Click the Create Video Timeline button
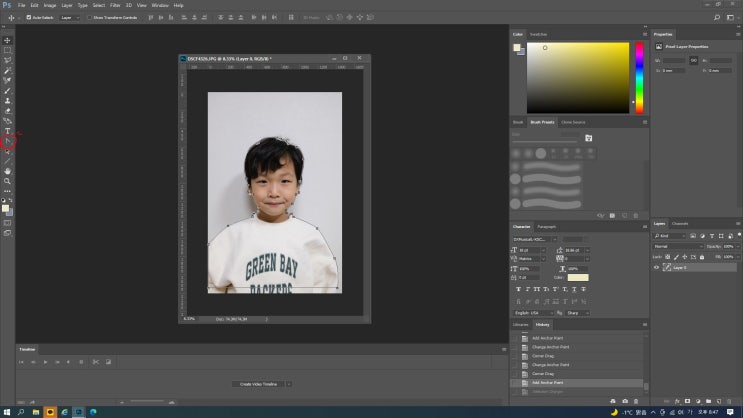Screen dimensions: 743x418 257,384
